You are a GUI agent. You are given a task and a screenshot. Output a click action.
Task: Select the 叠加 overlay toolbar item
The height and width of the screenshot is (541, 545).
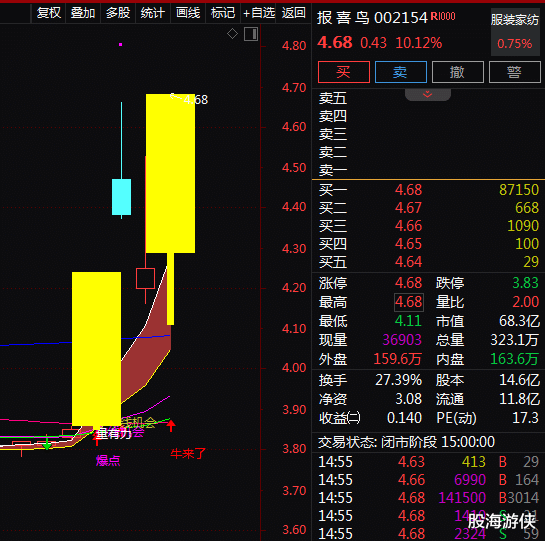83,13
